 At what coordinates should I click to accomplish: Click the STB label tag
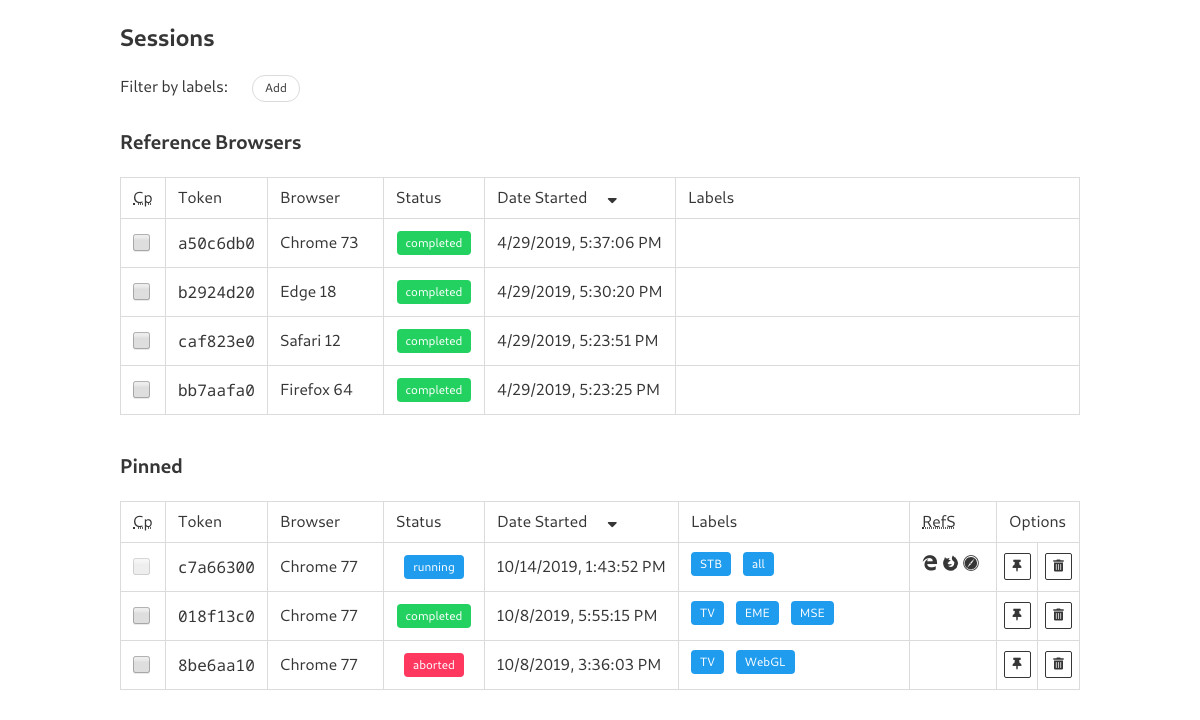click(x=710, y=564)
